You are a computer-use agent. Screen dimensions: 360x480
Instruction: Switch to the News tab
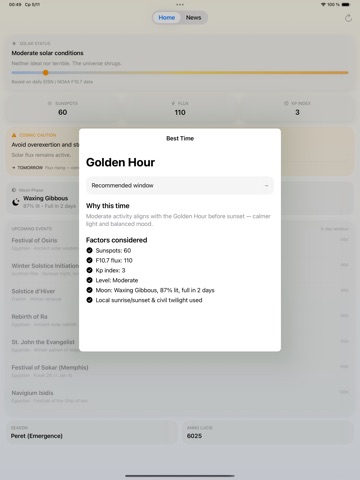[193, 18]
